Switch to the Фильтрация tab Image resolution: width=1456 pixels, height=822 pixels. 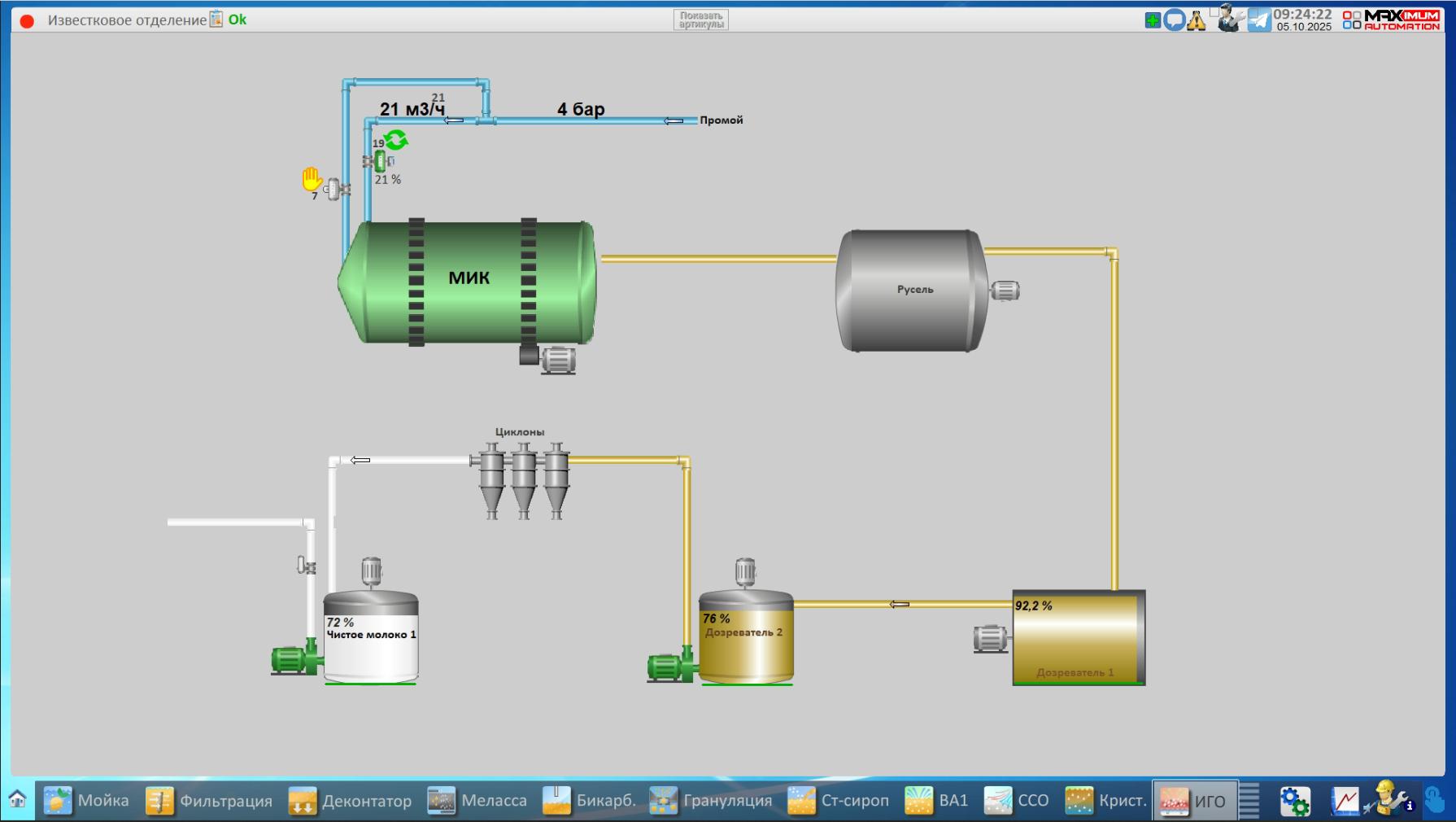click(x=210, y=801)
